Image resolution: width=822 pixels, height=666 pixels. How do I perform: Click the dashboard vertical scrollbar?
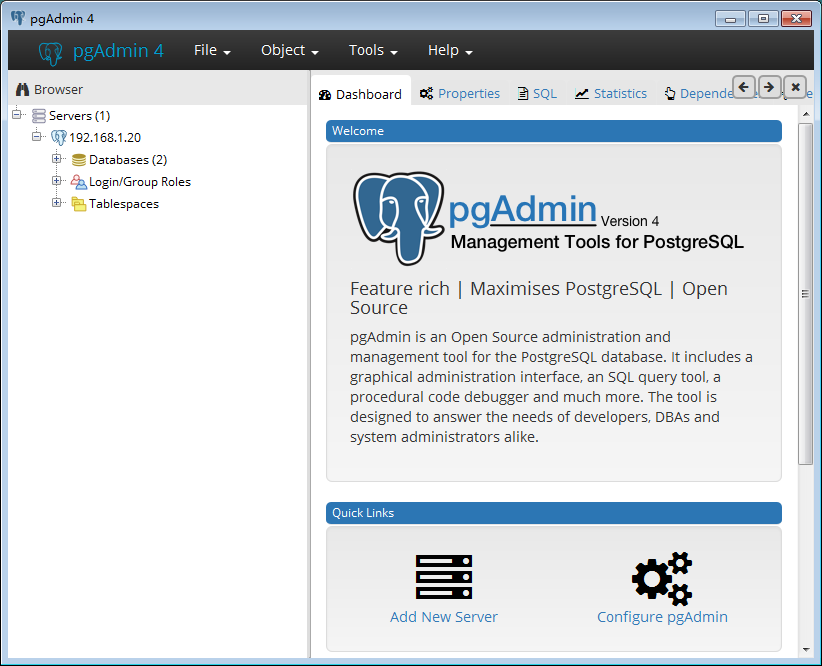tap(806, 294)
